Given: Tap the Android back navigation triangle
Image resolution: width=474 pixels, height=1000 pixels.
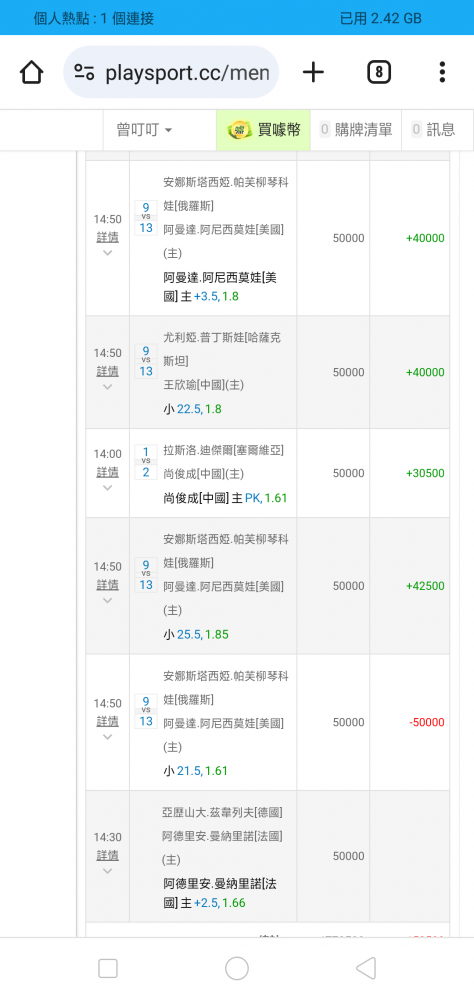Looking at the screenshot, I should click(x=366, y=968).
